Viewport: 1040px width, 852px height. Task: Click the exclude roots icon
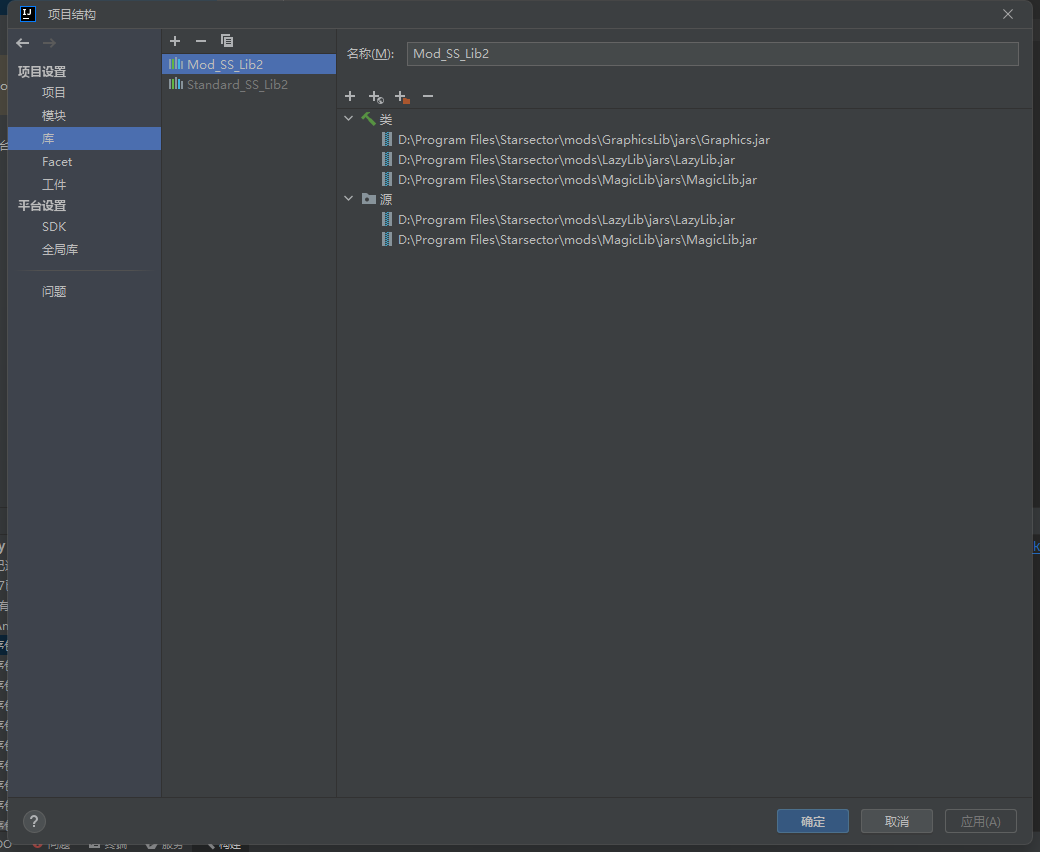pyautogui.click(x=402, y=97)
